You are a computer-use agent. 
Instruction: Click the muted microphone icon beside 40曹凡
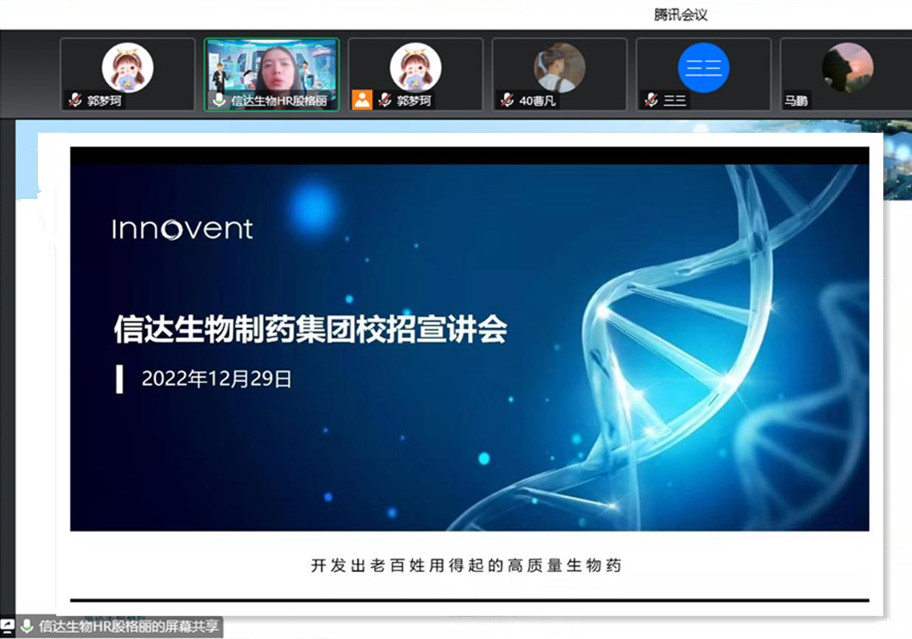pyautogui.click(x=507, y=100)
